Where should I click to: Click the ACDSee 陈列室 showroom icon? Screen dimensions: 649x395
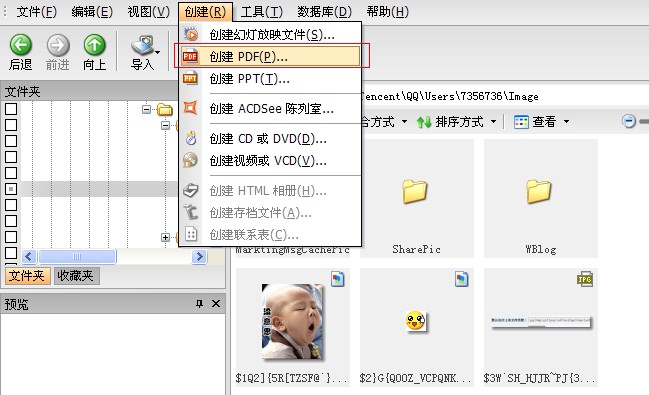[190, 108]
